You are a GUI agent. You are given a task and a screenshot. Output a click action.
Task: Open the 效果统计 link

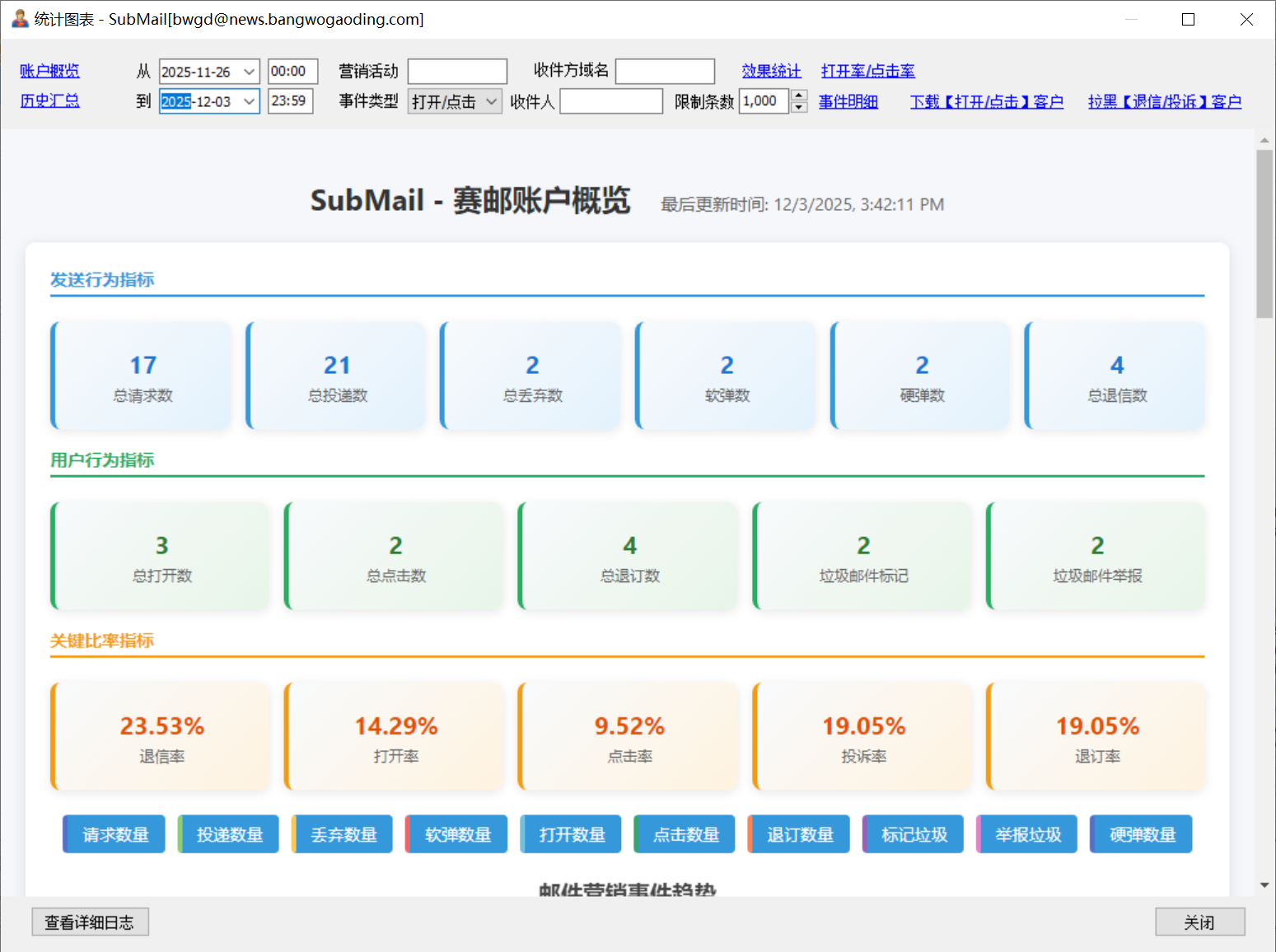tap(771, 71)
